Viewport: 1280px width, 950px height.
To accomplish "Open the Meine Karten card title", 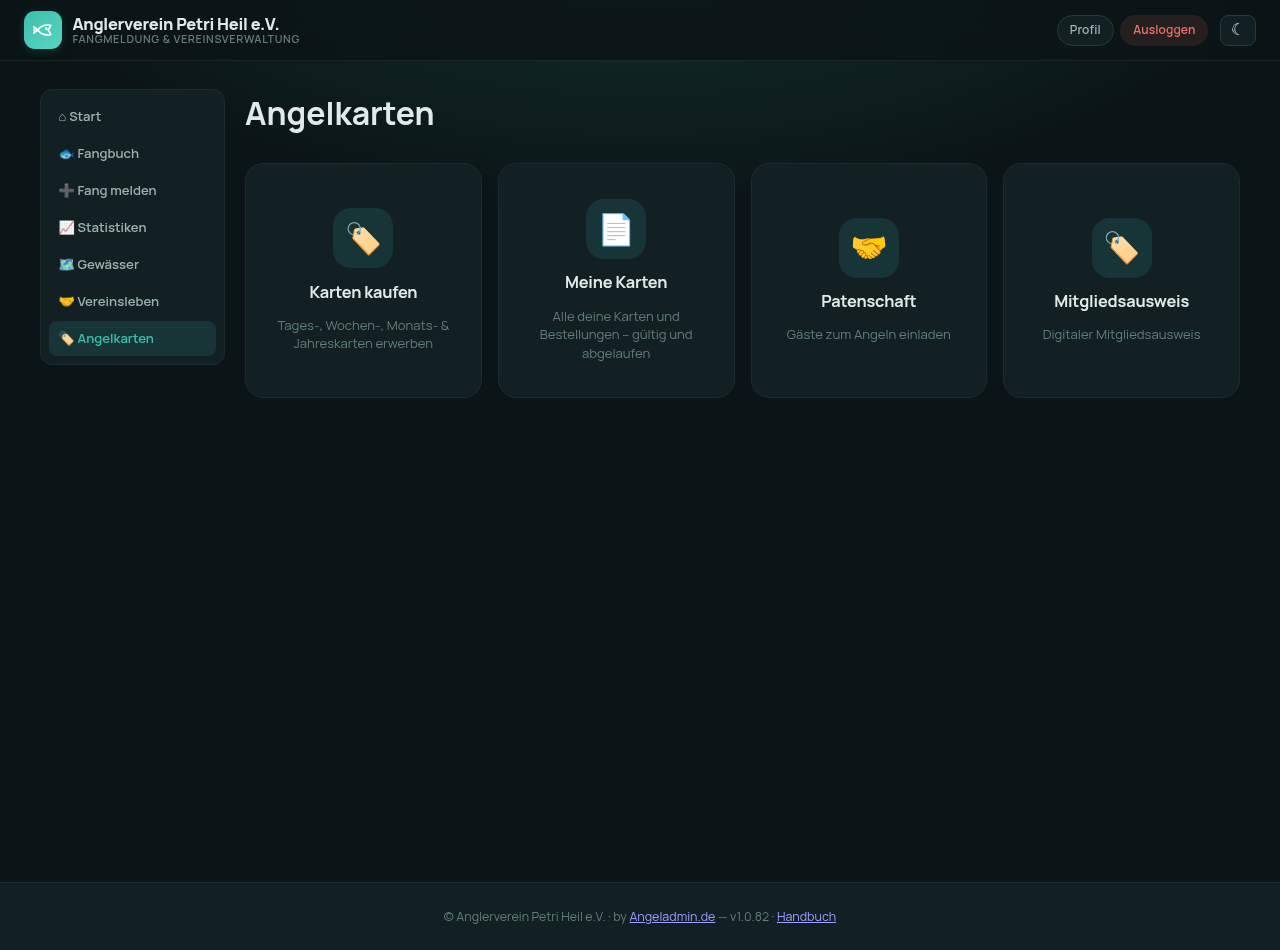I will point(616,283).
